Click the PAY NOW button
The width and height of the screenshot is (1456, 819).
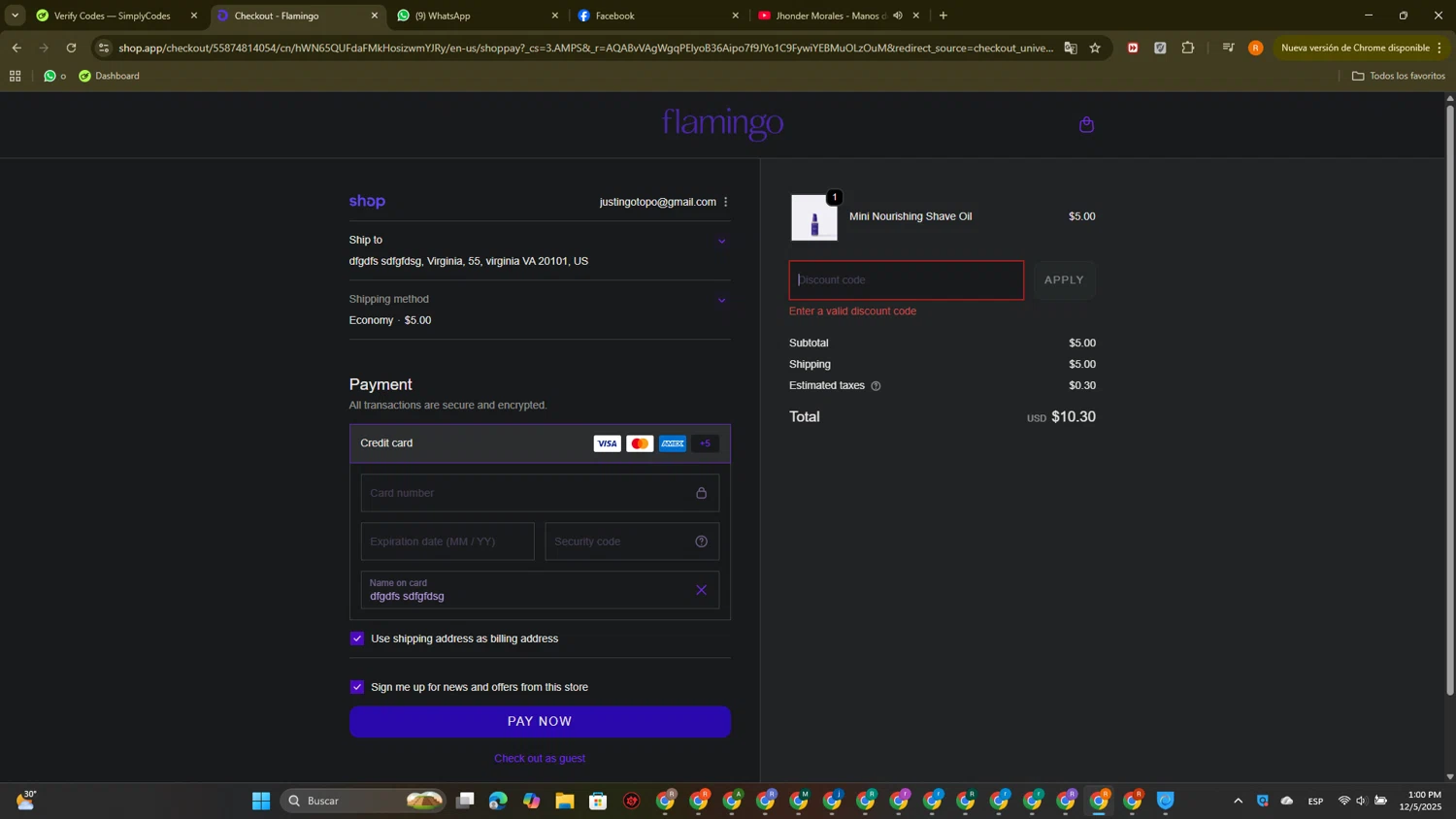click(x=540, y=721)
